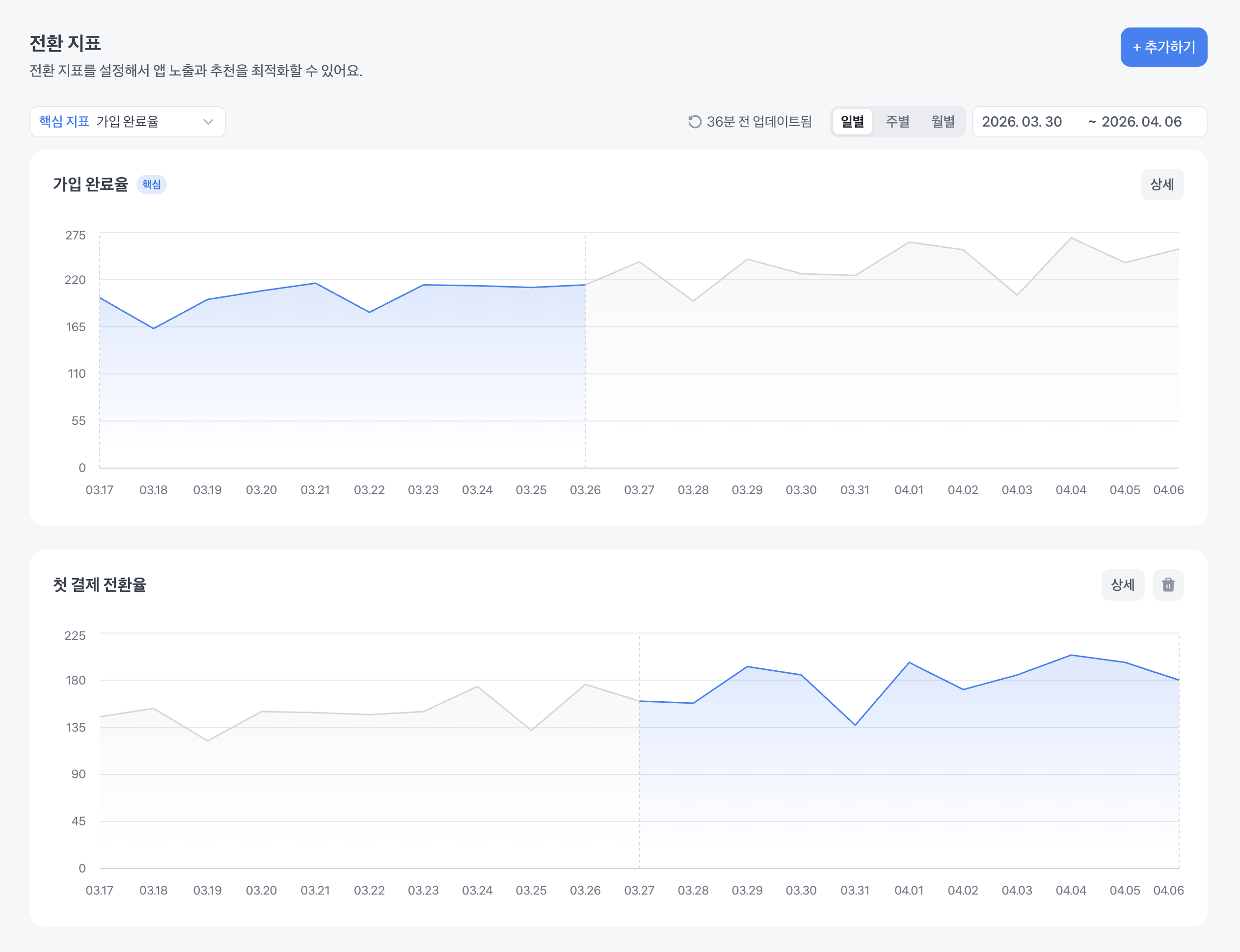This screenshot has width=1240, height=952.
Task: Open 상세 for 첫 결제 전환율 chart
Action: coord(1122,584)
